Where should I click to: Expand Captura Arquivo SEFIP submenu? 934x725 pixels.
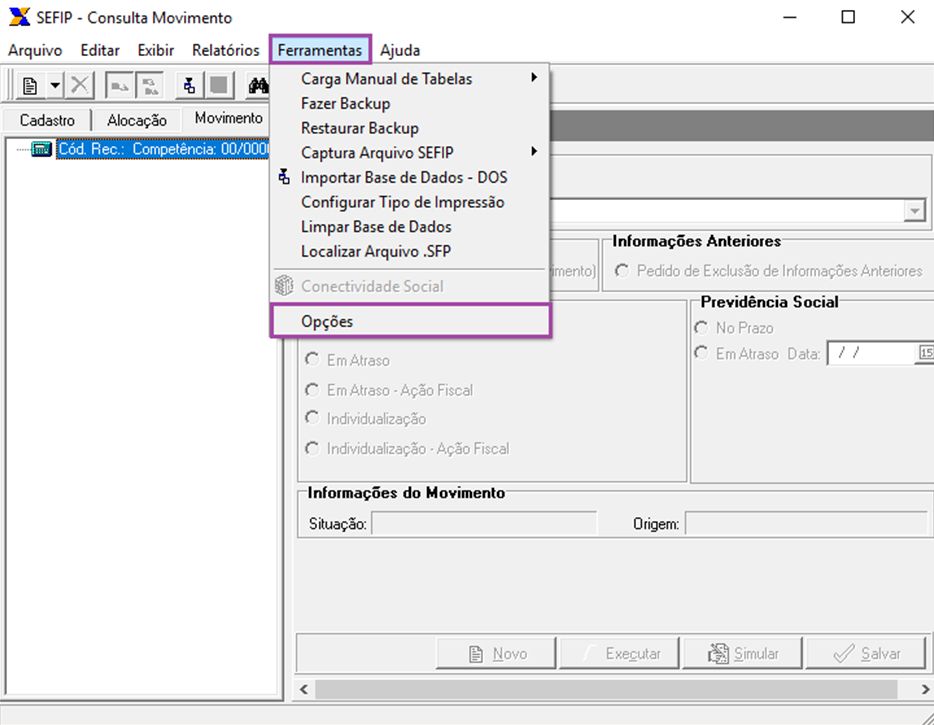pyautogui.click(x=410, y=153)
